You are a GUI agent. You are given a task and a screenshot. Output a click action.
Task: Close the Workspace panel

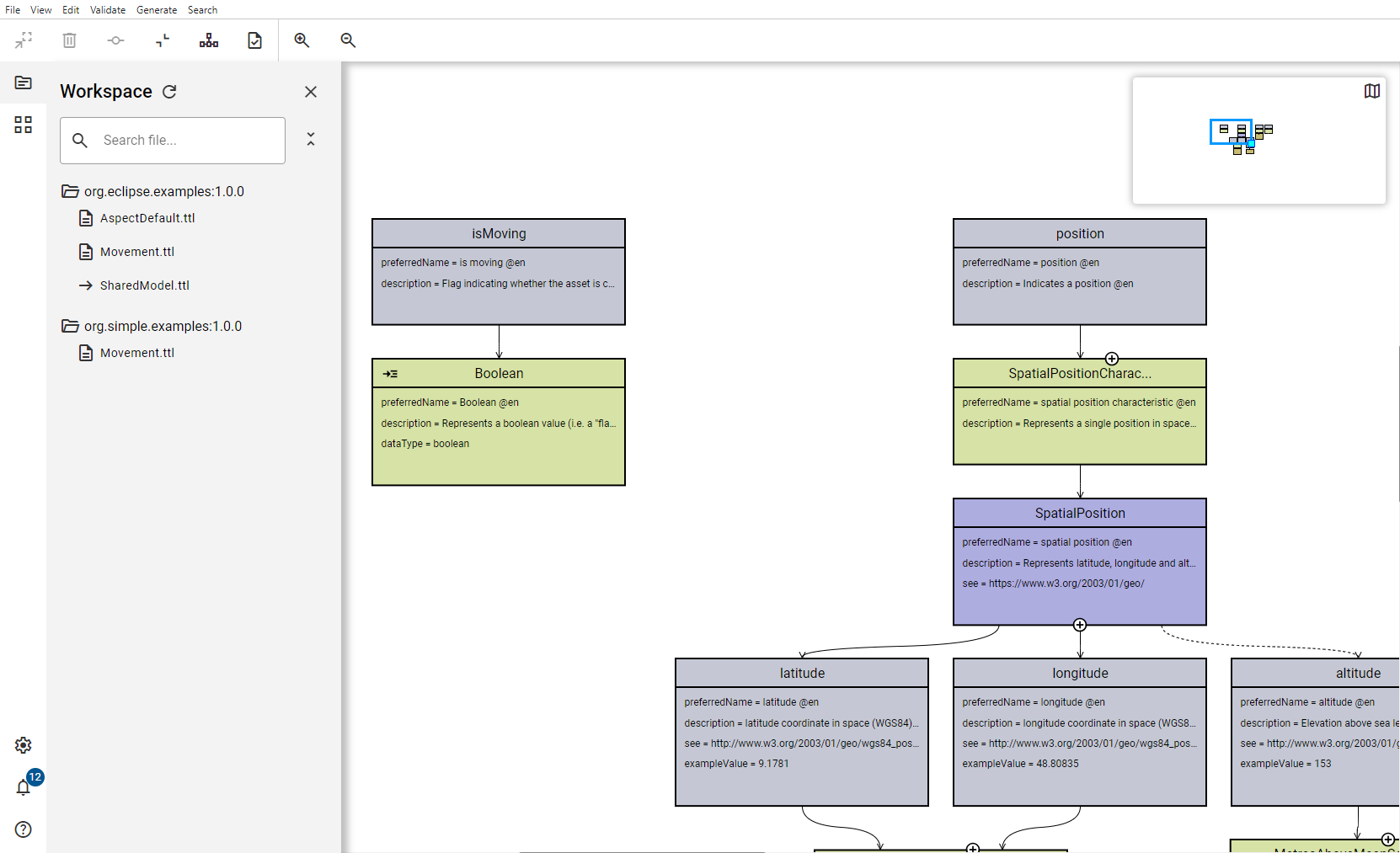click(311, 92)
